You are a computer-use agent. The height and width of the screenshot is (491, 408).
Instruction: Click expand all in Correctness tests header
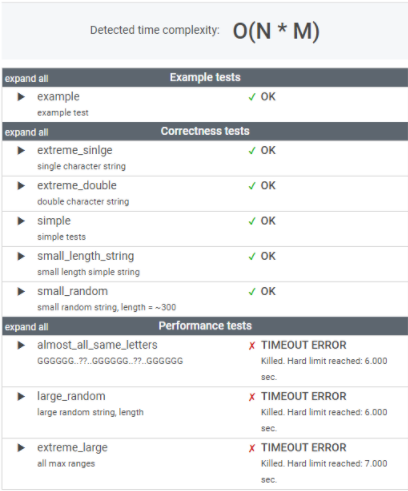tap(27, 132)
